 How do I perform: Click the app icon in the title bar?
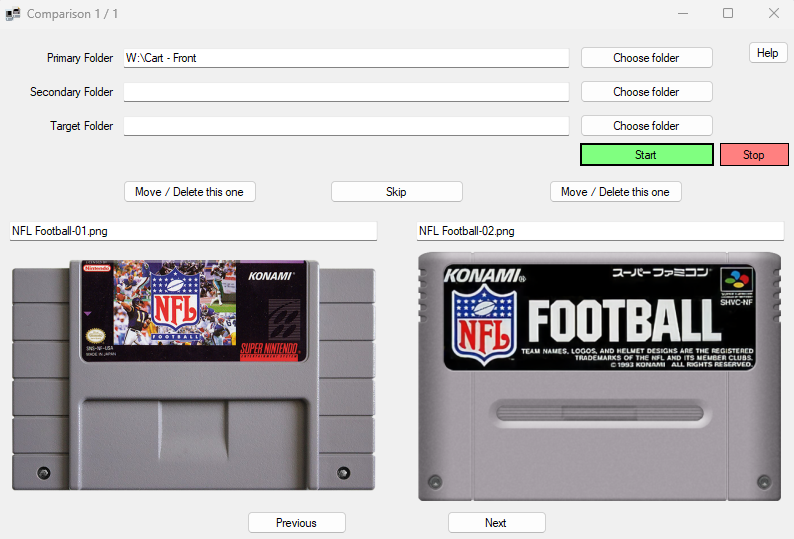pos(13,14)
